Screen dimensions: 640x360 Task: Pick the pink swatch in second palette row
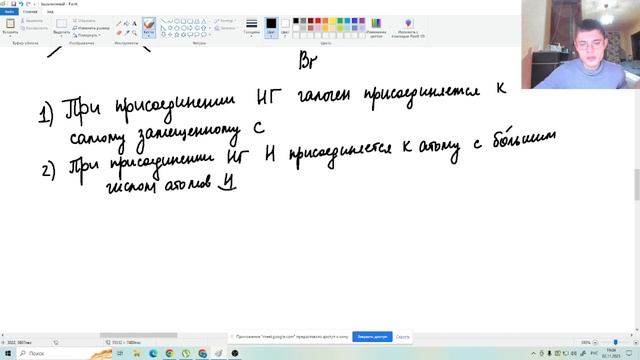click(318, 28)
